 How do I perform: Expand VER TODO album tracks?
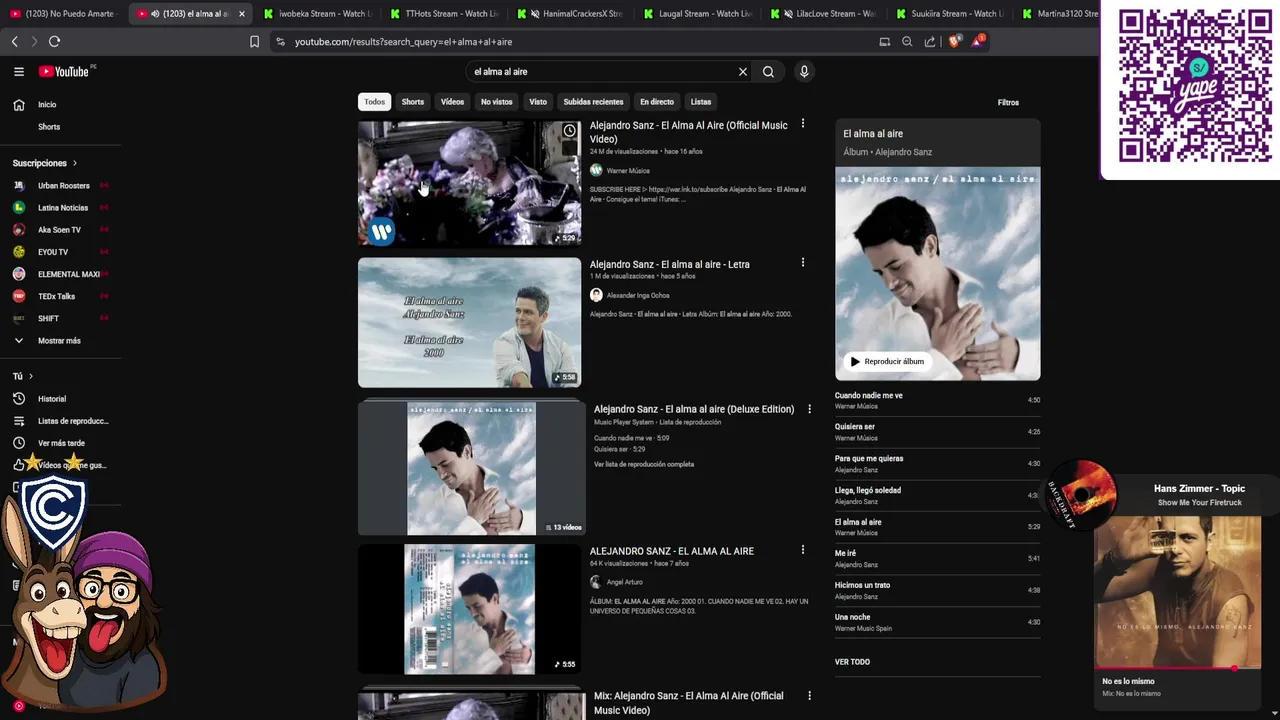(x=852, y=662)
